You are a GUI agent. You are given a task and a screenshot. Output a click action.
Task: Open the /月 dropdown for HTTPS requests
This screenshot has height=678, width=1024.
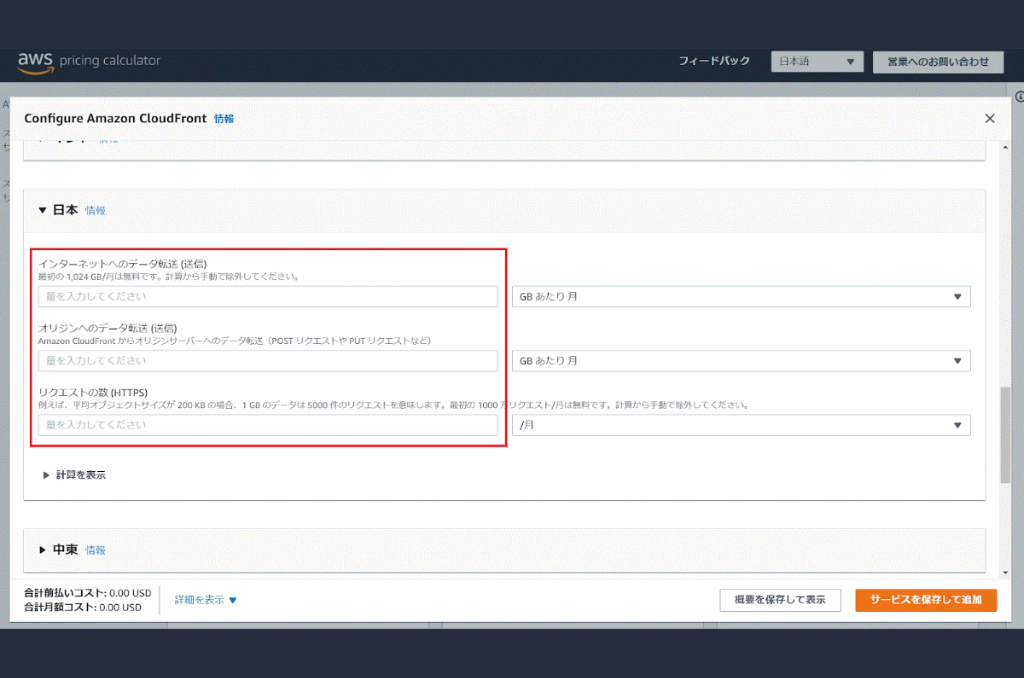click(741, 425)
